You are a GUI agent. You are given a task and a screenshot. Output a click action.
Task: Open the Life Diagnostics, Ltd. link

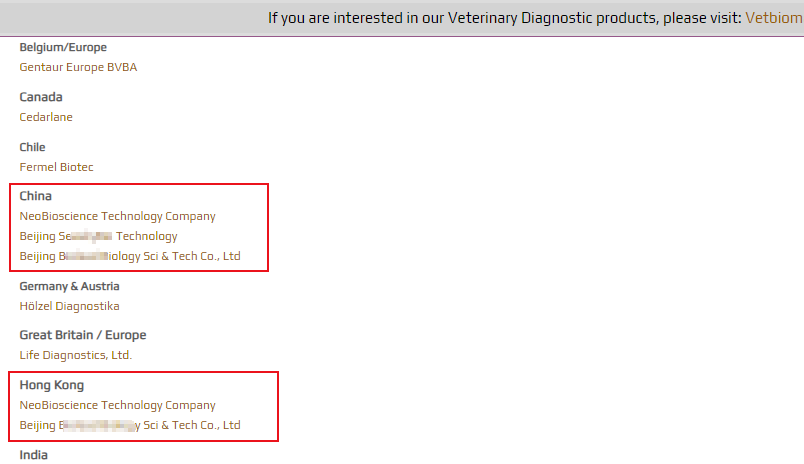[x=76, y=355]
